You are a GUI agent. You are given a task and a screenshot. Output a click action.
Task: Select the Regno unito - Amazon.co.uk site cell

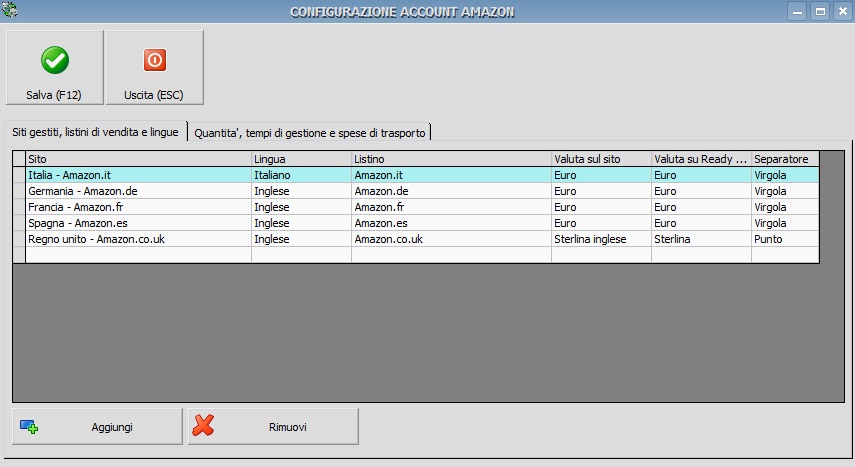[x=138, y=239]
